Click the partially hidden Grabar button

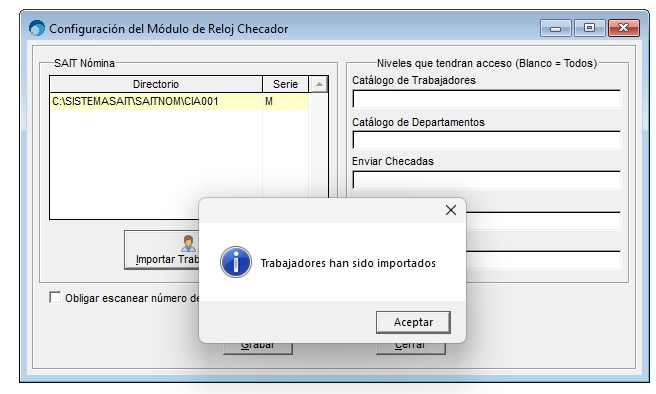258,348
